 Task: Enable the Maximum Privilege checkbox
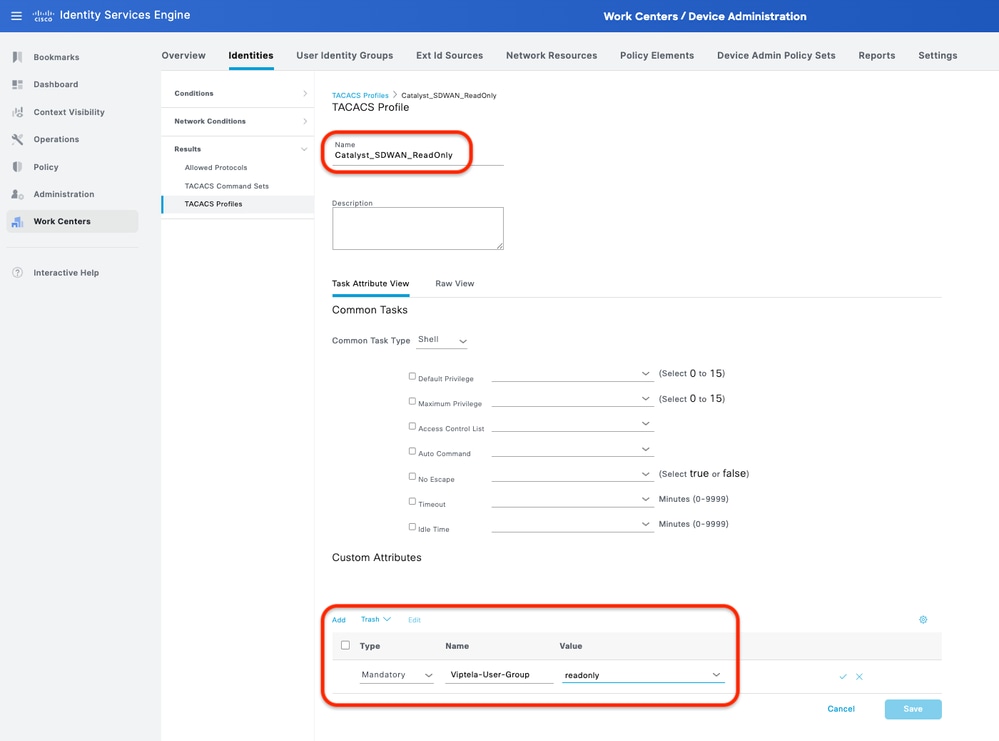click(412, 401)
